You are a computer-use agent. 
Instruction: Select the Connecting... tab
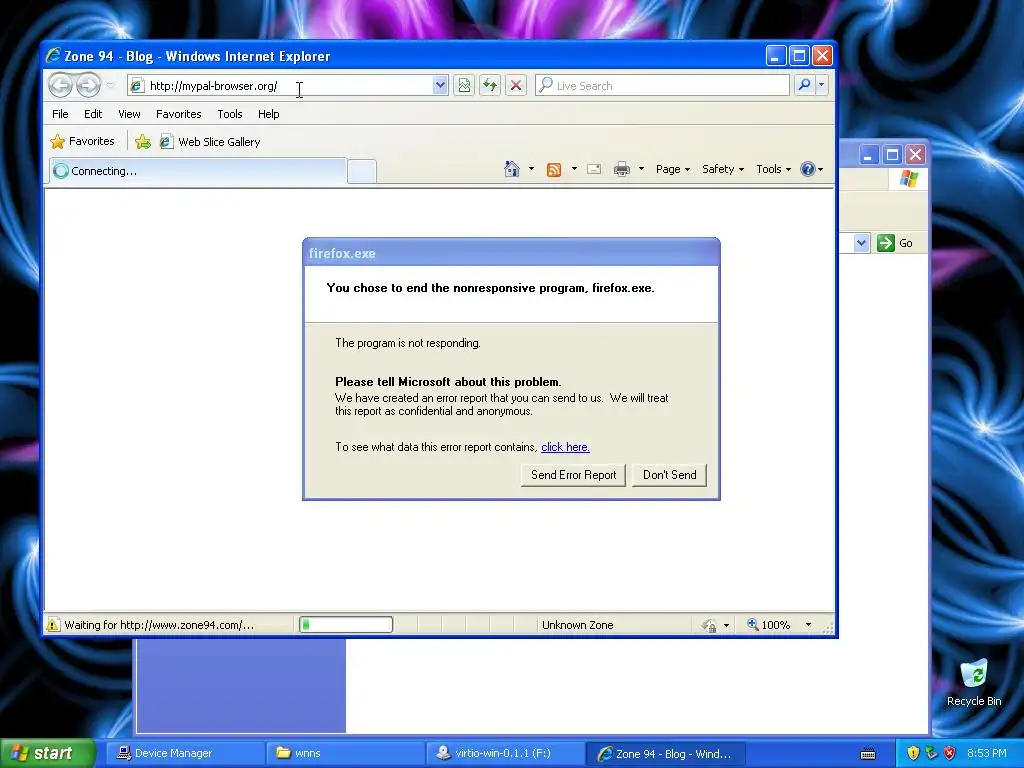pos(198,170)
